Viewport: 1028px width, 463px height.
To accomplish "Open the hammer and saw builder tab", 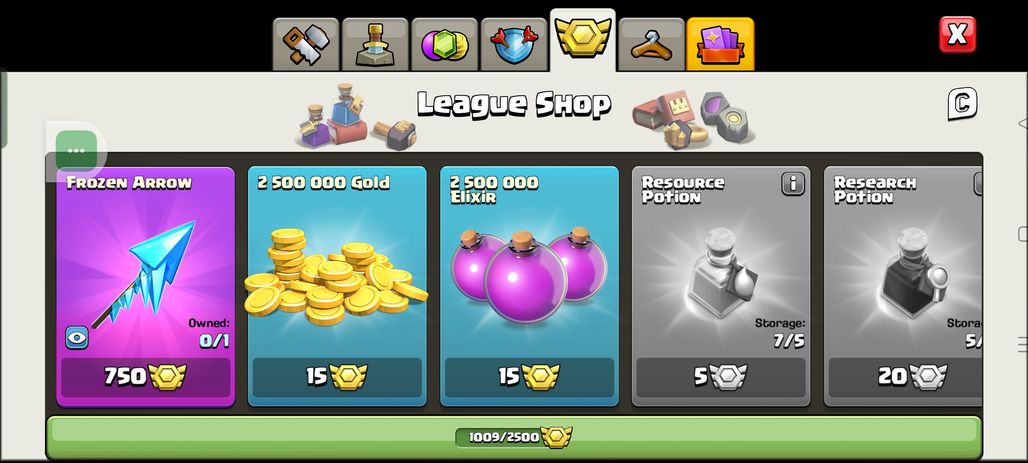I will (306, 45).
